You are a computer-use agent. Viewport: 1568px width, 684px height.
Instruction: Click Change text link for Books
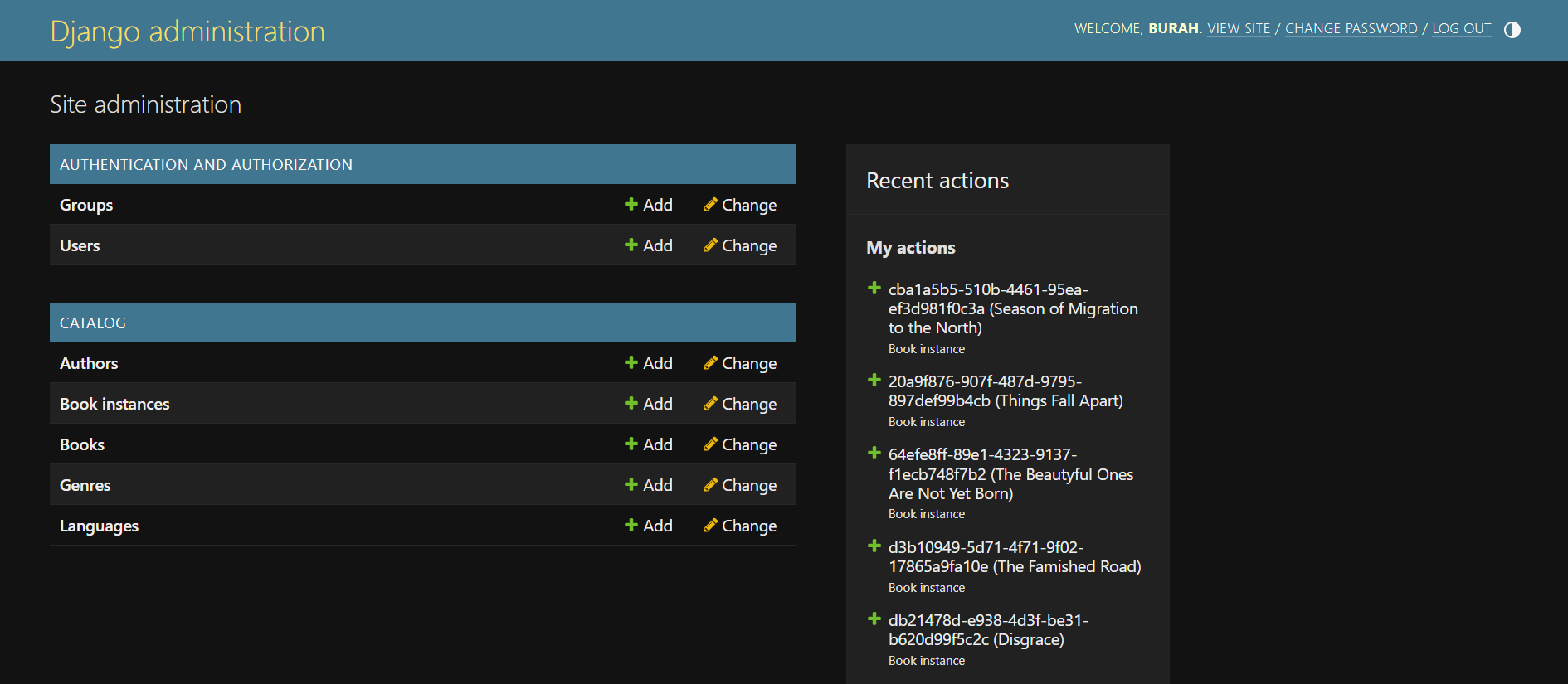pyautogui.click(x=749, y=445)
